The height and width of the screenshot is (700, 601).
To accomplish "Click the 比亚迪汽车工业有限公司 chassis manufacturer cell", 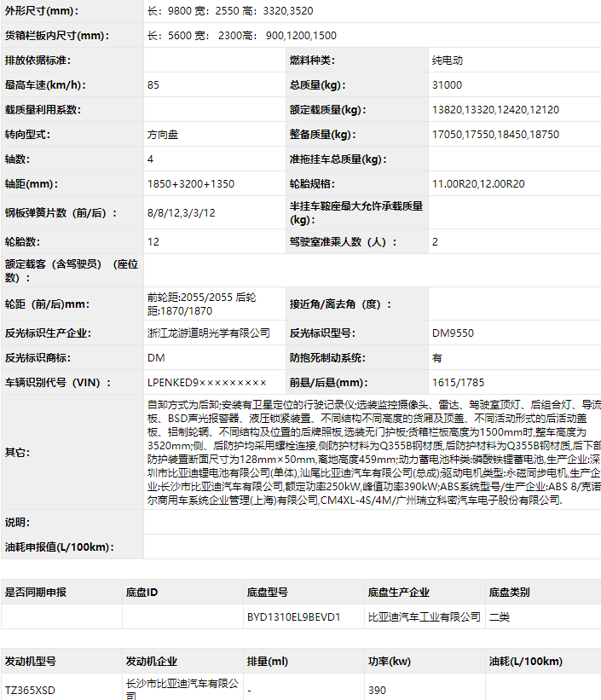I will pyautogui.click(x=424, y=617).
